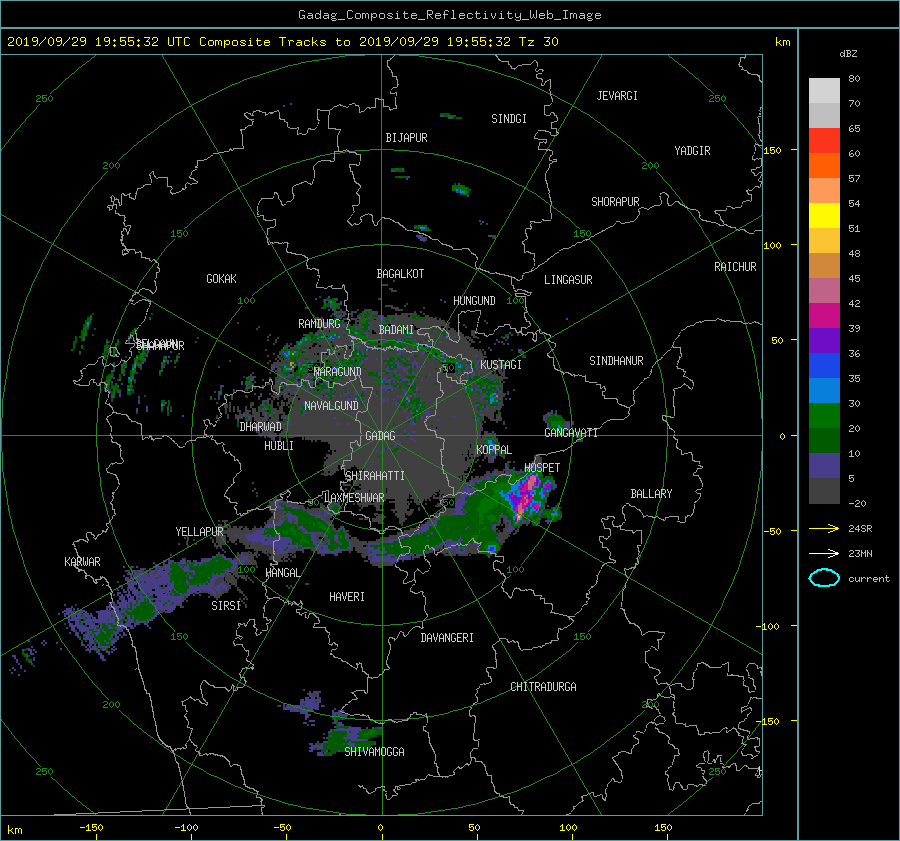This screenshot has height=841, width=900.
Task: Select the 30 dBZ bright green swatch
Action: [x=824, y=416]
